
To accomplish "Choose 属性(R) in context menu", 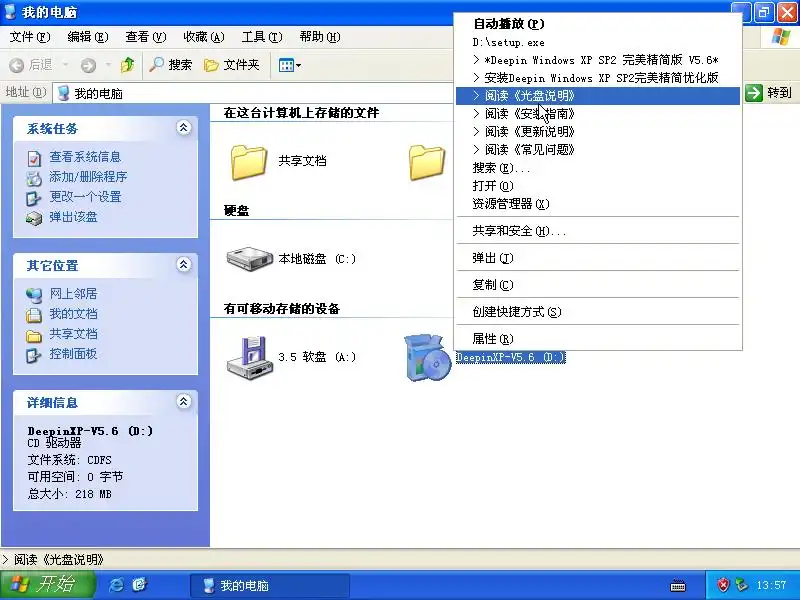I will [597, 339].
